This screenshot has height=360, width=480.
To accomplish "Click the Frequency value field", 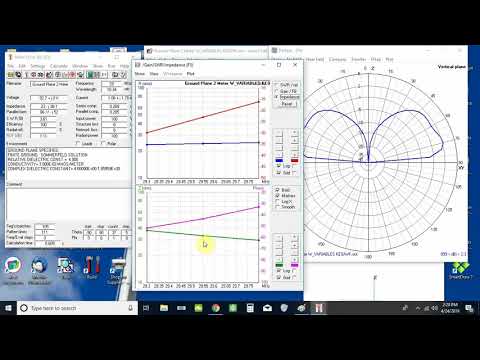I will 112,83.
